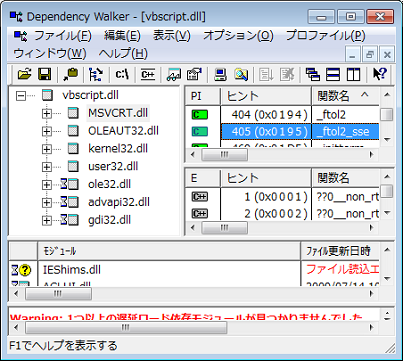
Task: Click ヒント header in imports list
Action: click(266, 96)
